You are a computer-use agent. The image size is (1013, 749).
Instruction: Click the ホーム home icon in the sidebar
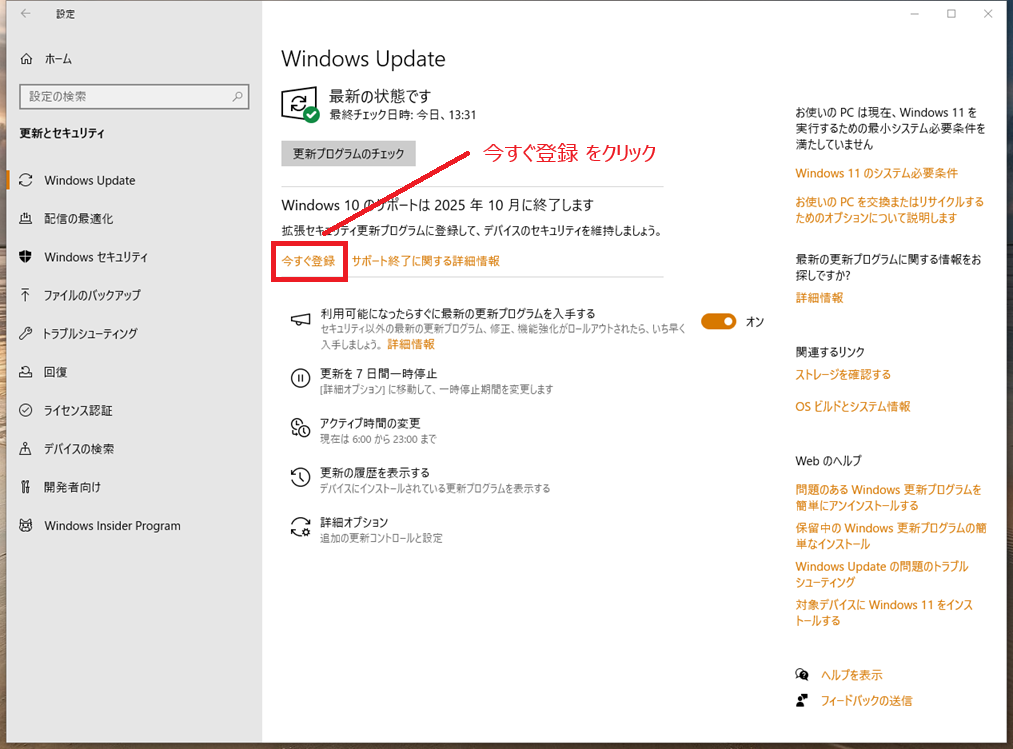27,59
